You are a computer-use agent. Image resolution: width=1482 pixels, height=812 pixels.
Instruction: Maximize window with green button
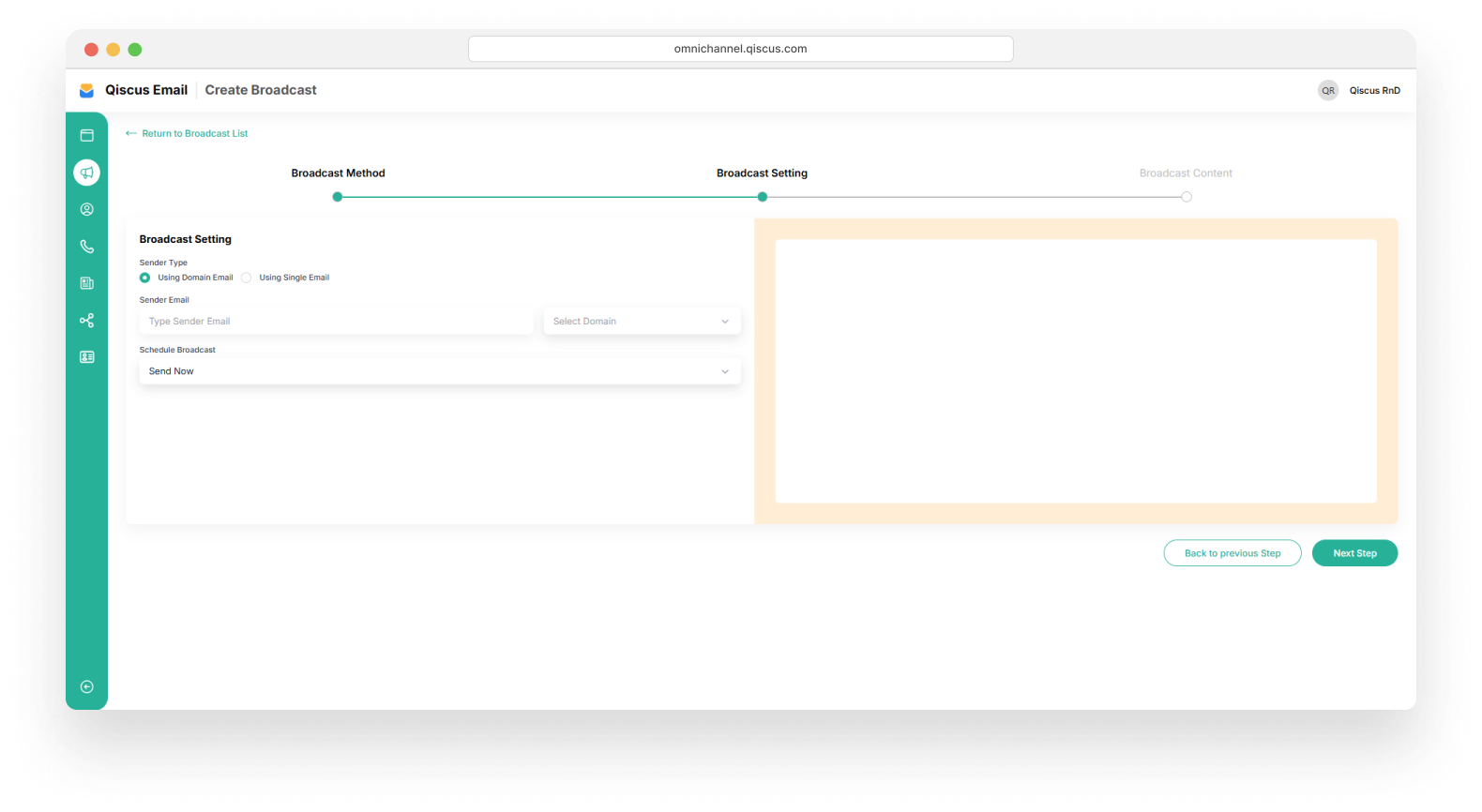135,50
